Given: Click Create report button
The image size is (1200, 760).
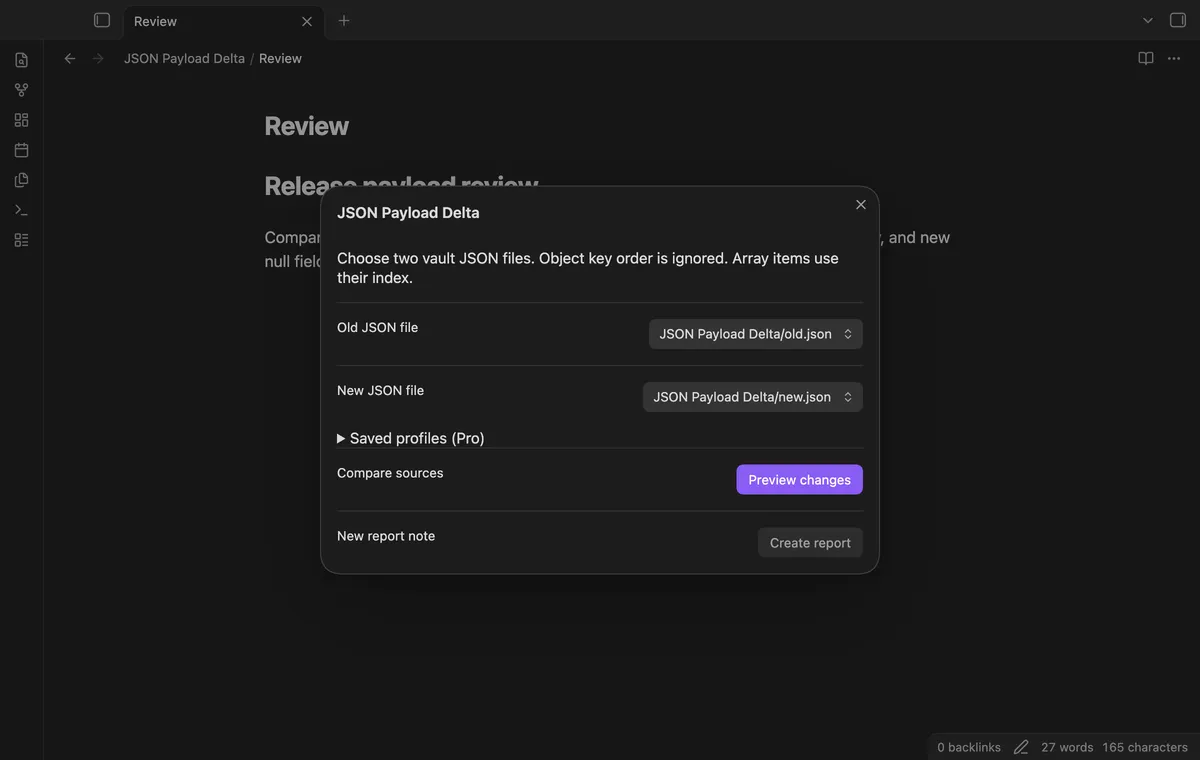Looking at the screenshot, I should pyautogui.click(x=810, y=543).
